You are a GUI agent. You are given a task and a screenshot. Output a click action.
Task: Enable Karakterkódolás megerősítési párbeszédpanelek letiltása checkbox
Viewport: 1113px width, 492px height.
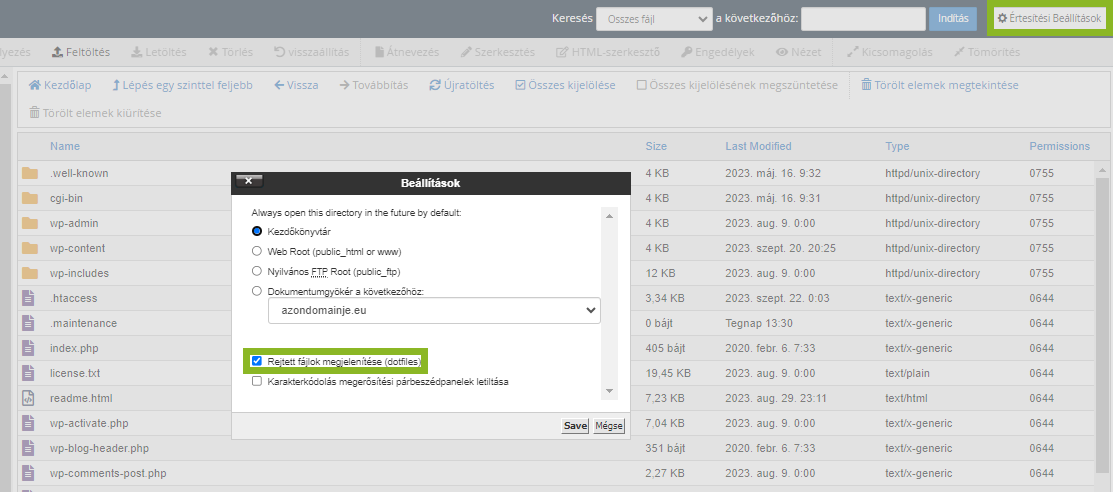coord(258,381)
